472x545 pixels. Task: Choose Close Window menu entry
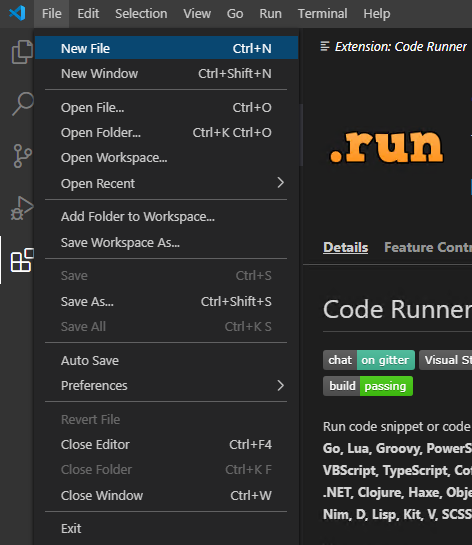click(x=166, y=495)
